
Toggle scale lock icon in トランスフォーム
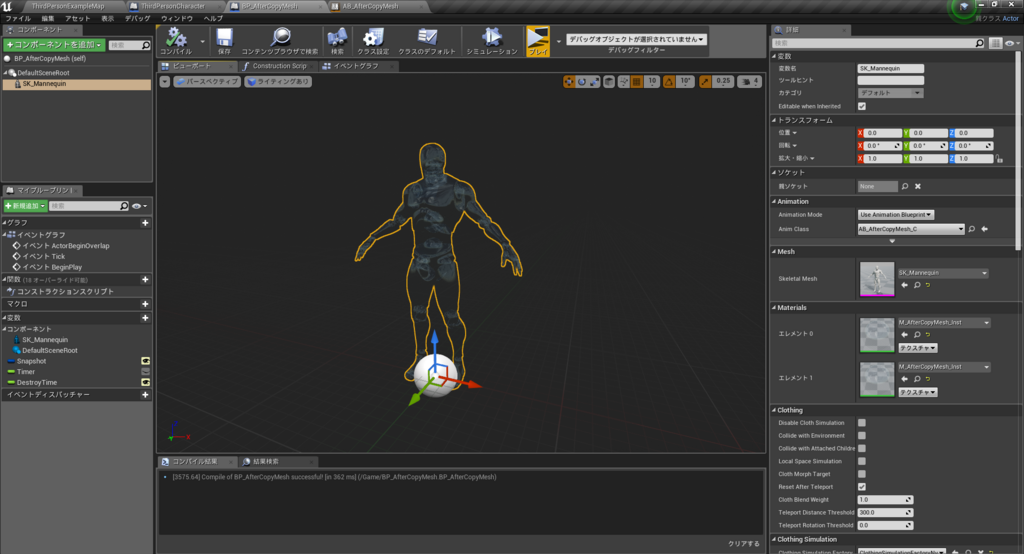(x=999, y=159)
